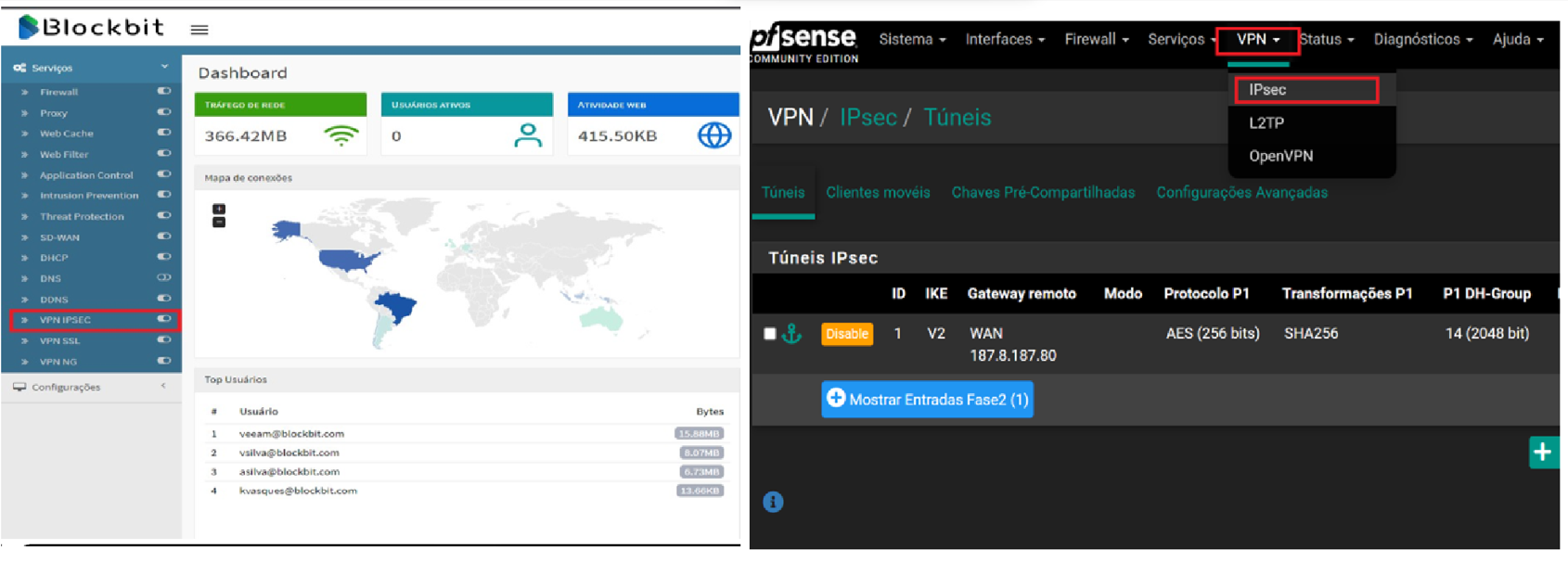Zoom out on the connections map

(x=219, y=222)
